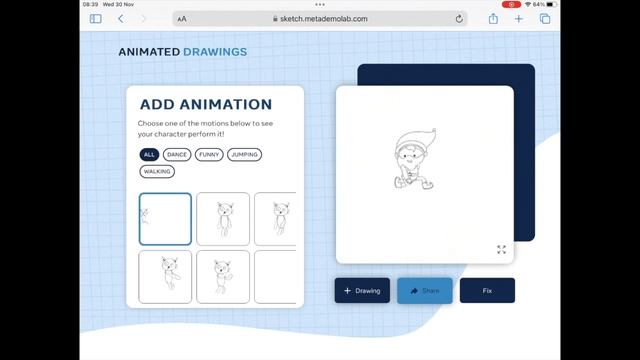Add a new Drawing button
The height and width of the screenshot is (360, 640).
coord(362,291)
